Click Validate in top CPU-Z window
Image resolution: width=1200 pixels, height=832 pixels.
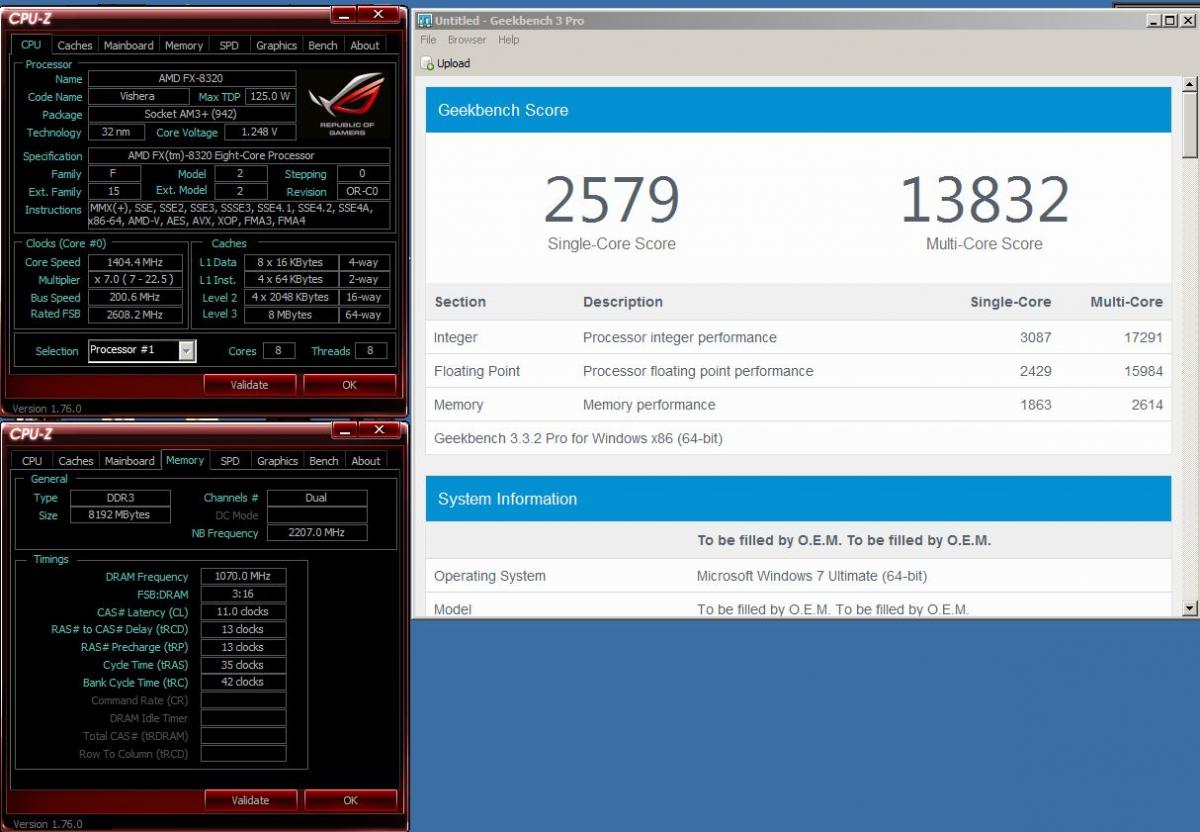point(250,385)
